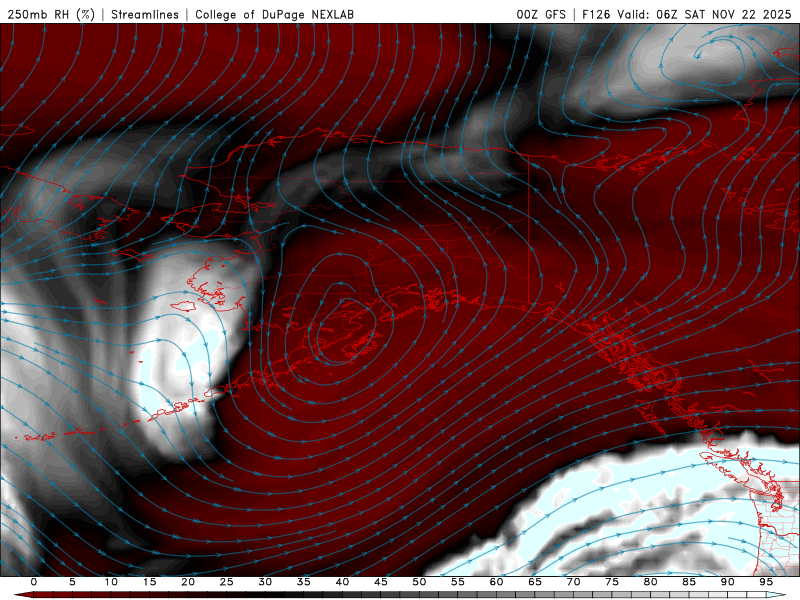Click the colorbar label '70'

click(573, 582)
